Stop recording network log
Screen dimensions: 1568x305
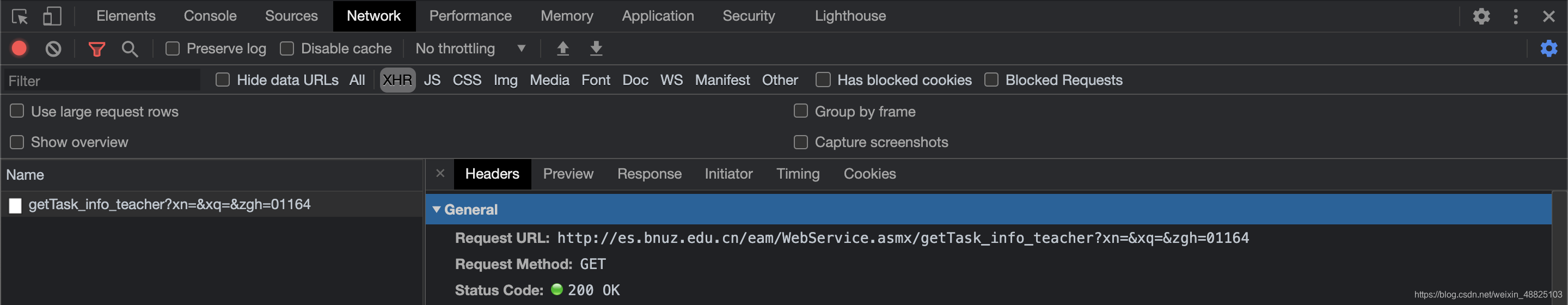pos(20,48)
